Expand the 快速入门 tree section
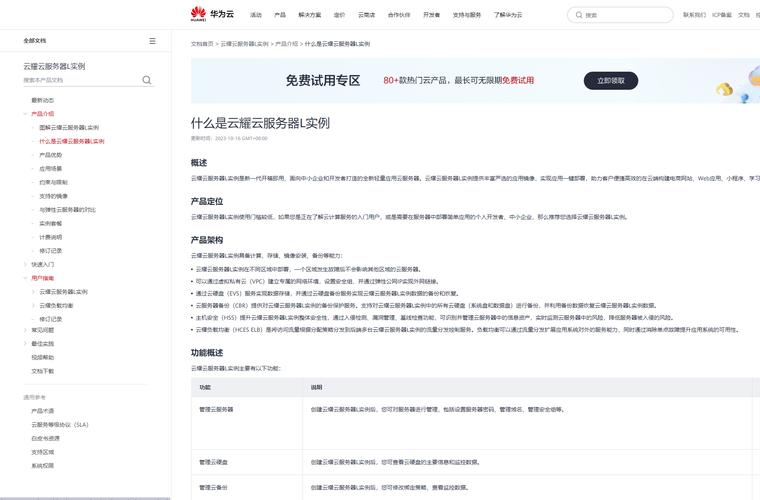Screen dimensions: 760x500 point(25,265)
